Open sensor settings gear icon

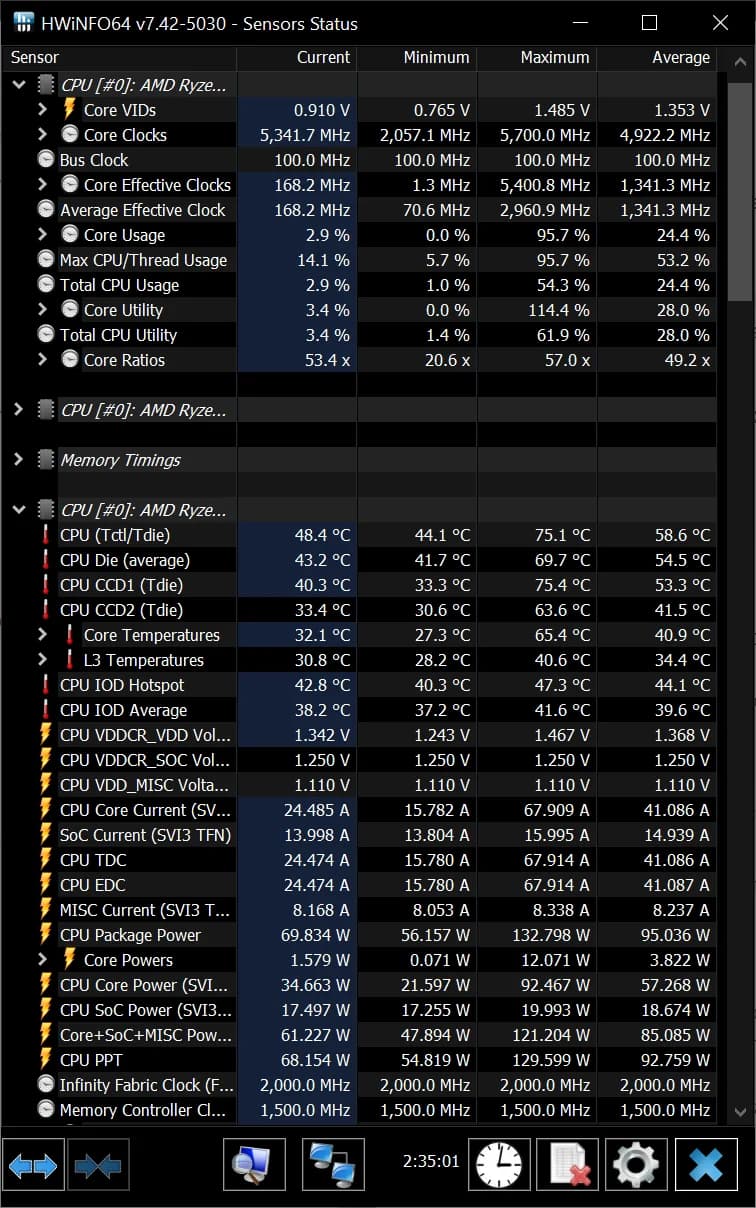click(636, 1165)
